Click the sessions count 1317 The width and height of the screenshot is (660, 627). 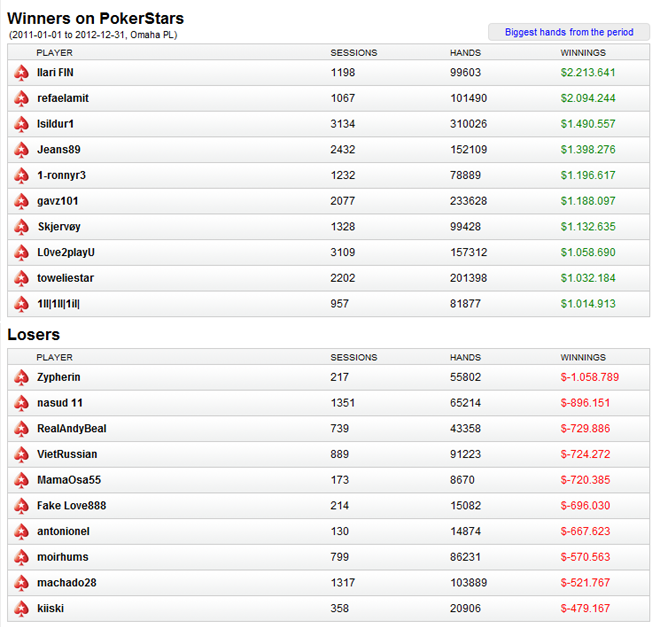343,582
